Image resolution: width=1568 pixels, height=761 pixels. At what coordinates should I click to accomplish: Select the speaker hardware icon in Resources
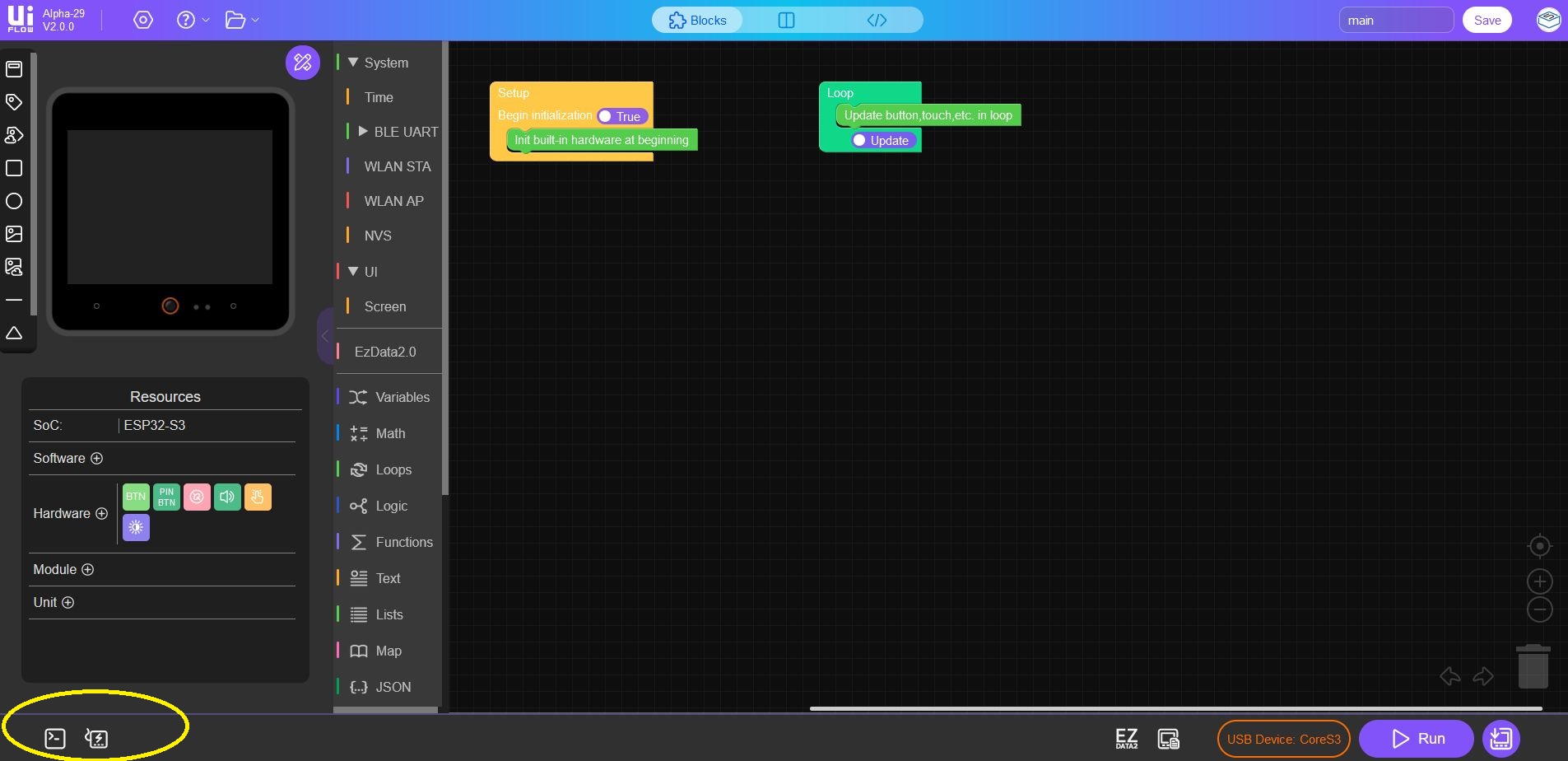click(227, 497)
